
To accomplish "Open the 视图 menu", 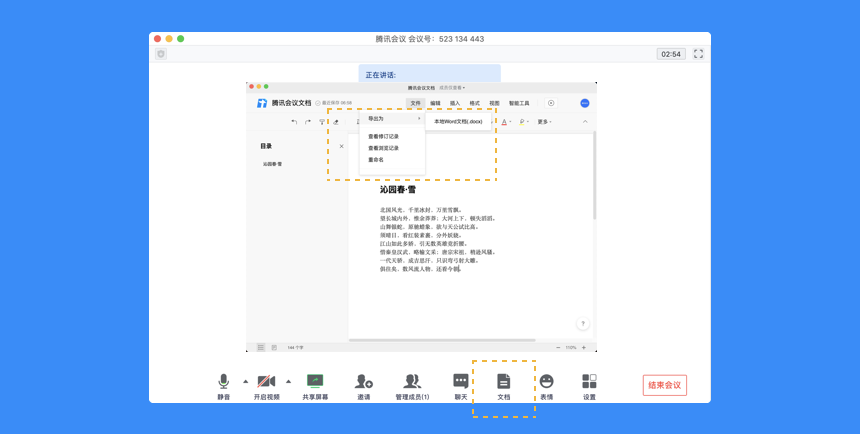I will coord(495,103).
